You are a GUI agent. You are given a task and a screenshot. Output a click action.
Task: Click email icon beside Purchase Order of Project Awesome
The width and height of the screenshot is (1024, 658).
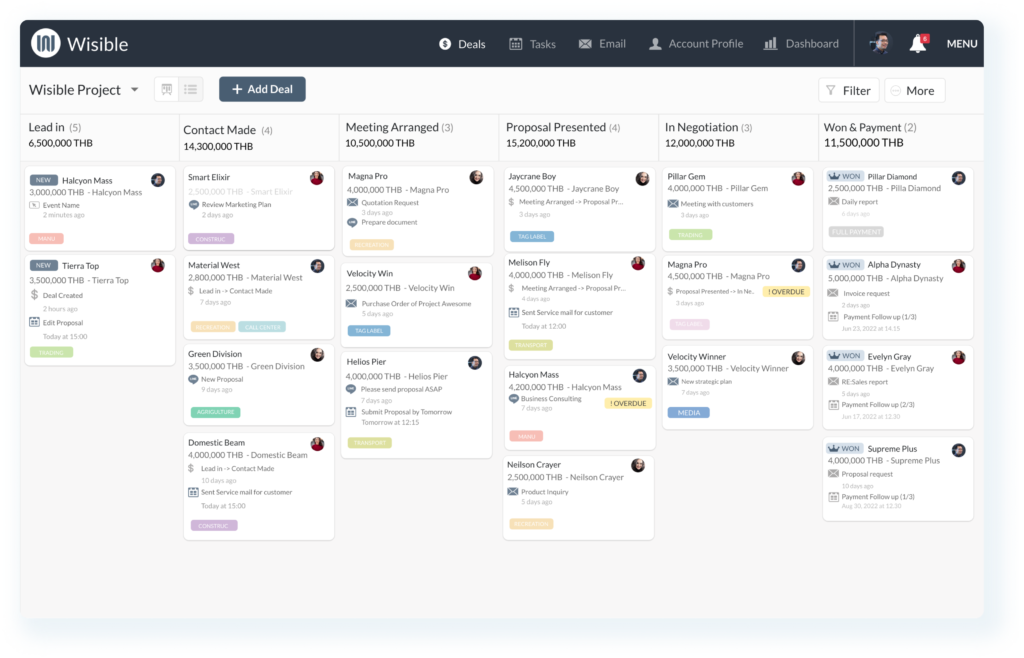point(351,304)
